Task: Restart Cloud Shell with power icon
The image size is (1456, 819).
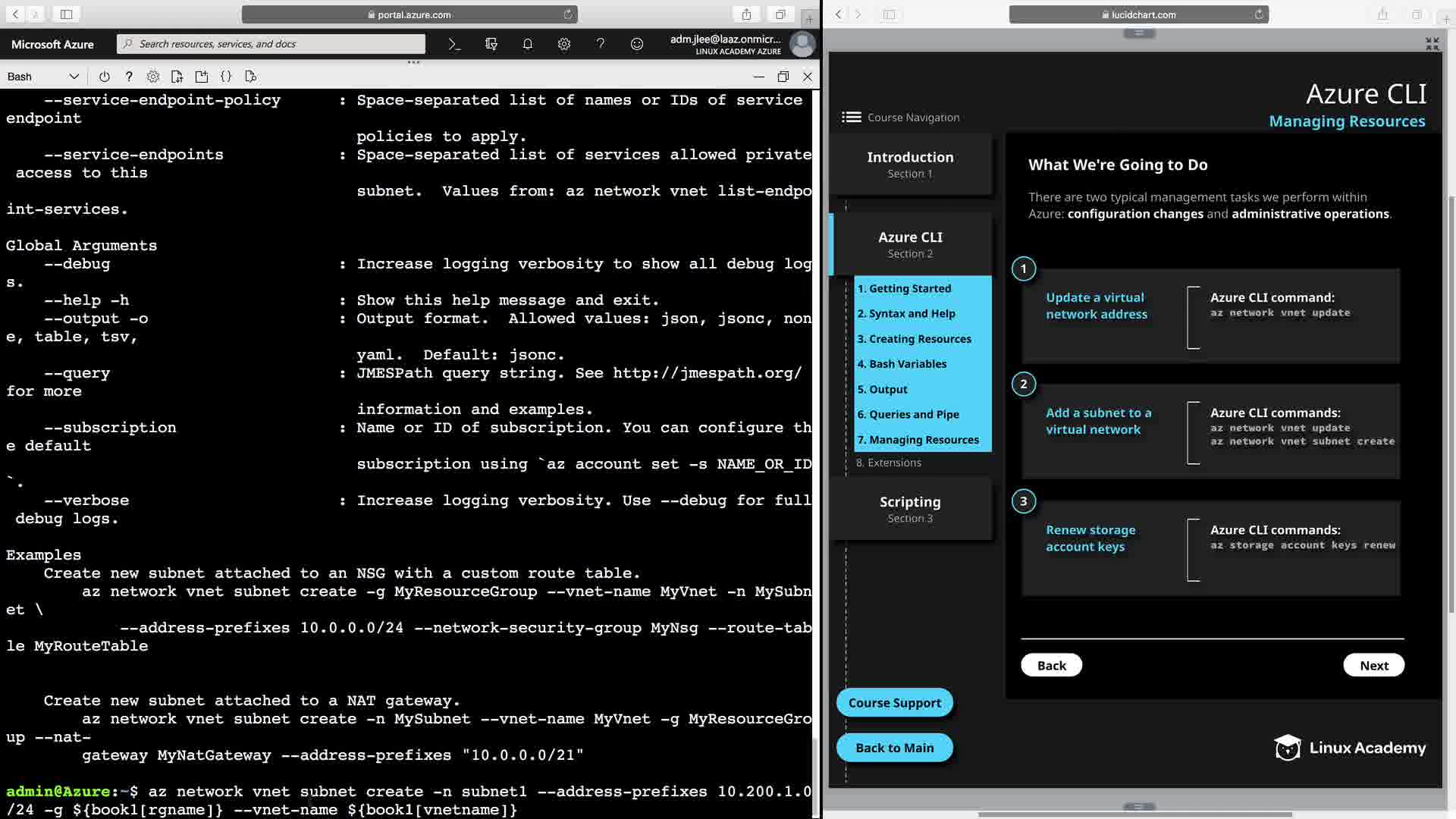Action: tap(105, 77)
